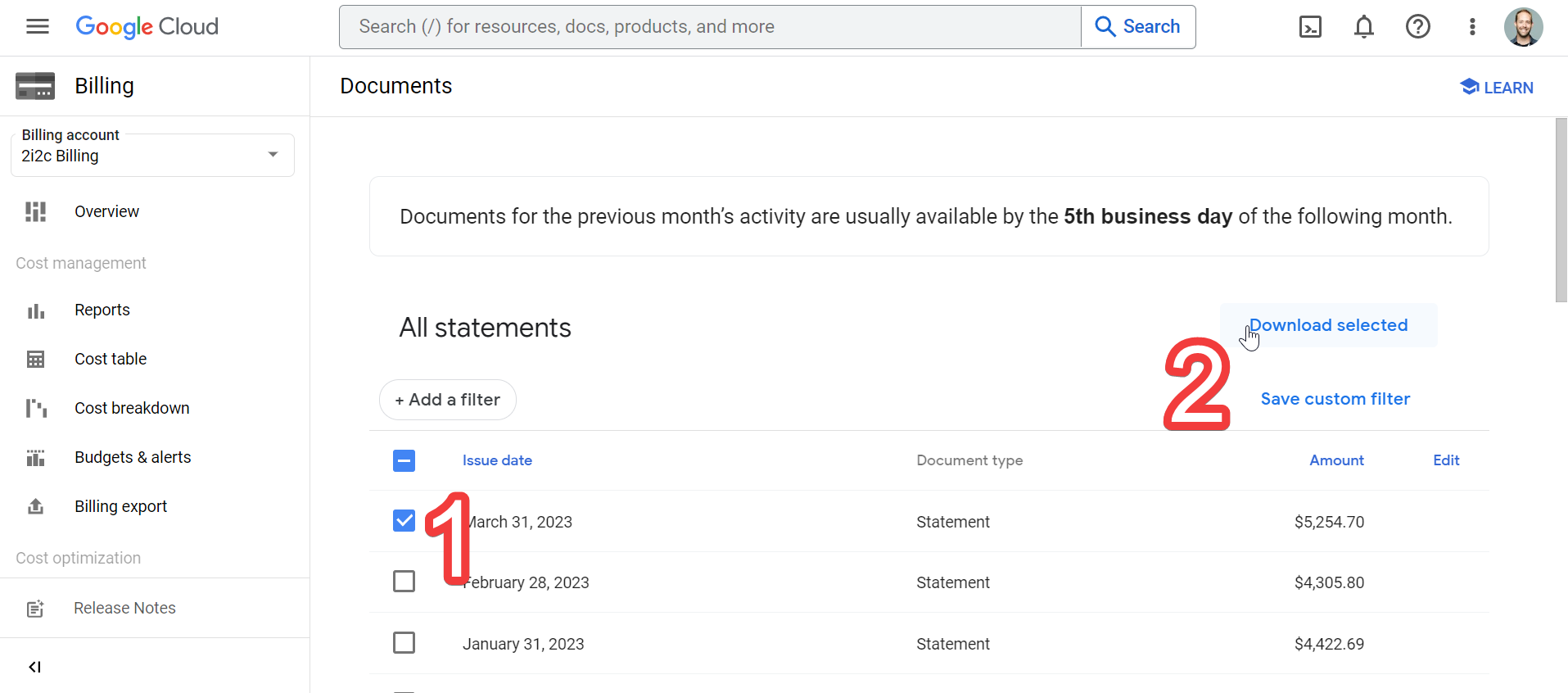The height and width of the screenshot is (693, 1568).
Task: Activate Cloud Shell terminal icon
Action: click(x=1310, y=27)
